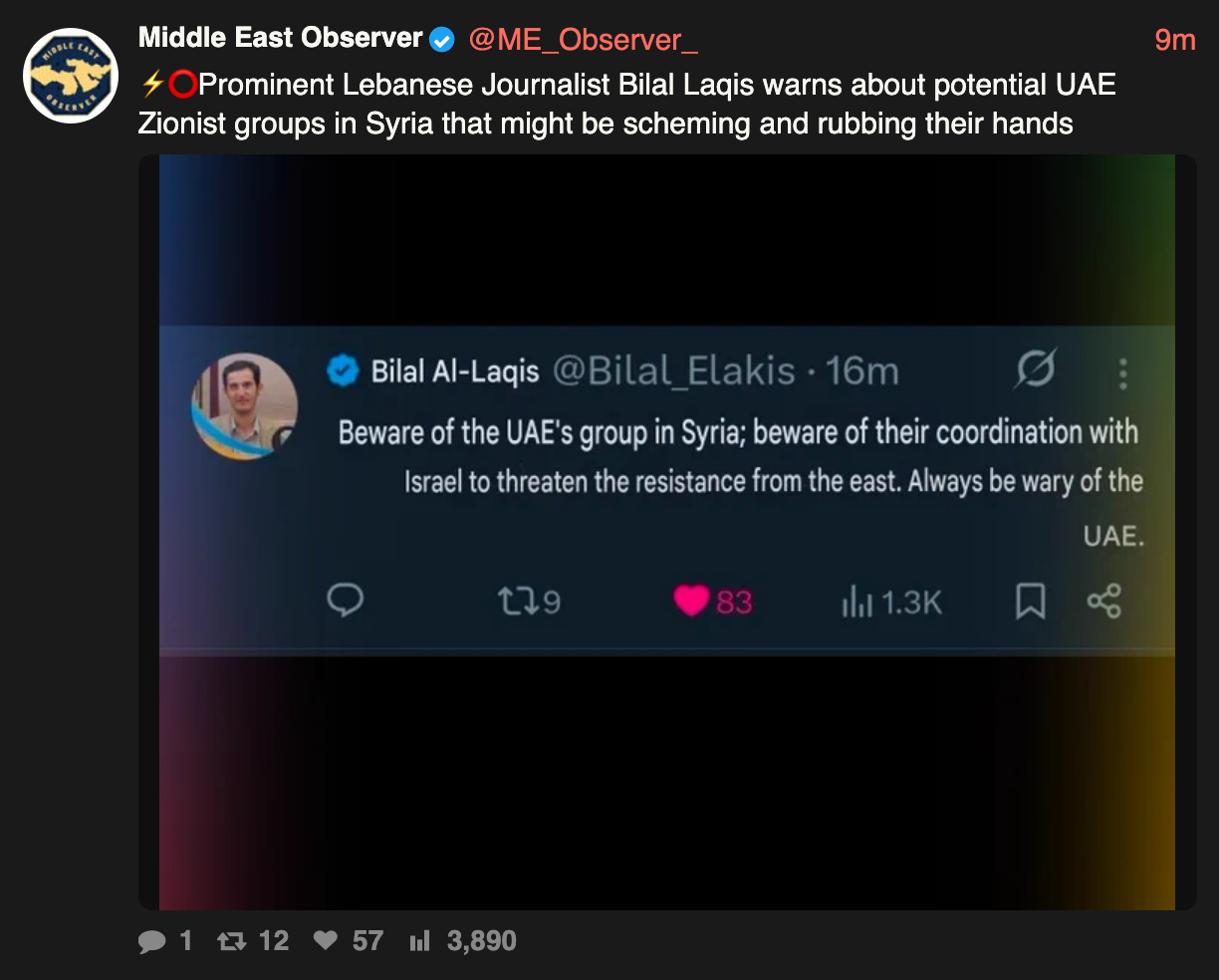
Task: Click the post text about Bilal Laqis
Action: click(x=627, y=104)
